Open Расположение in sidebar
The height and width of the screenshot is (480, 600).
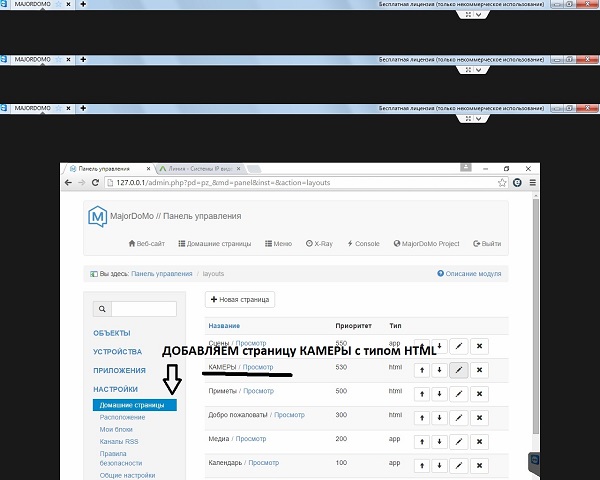point(122,417)
